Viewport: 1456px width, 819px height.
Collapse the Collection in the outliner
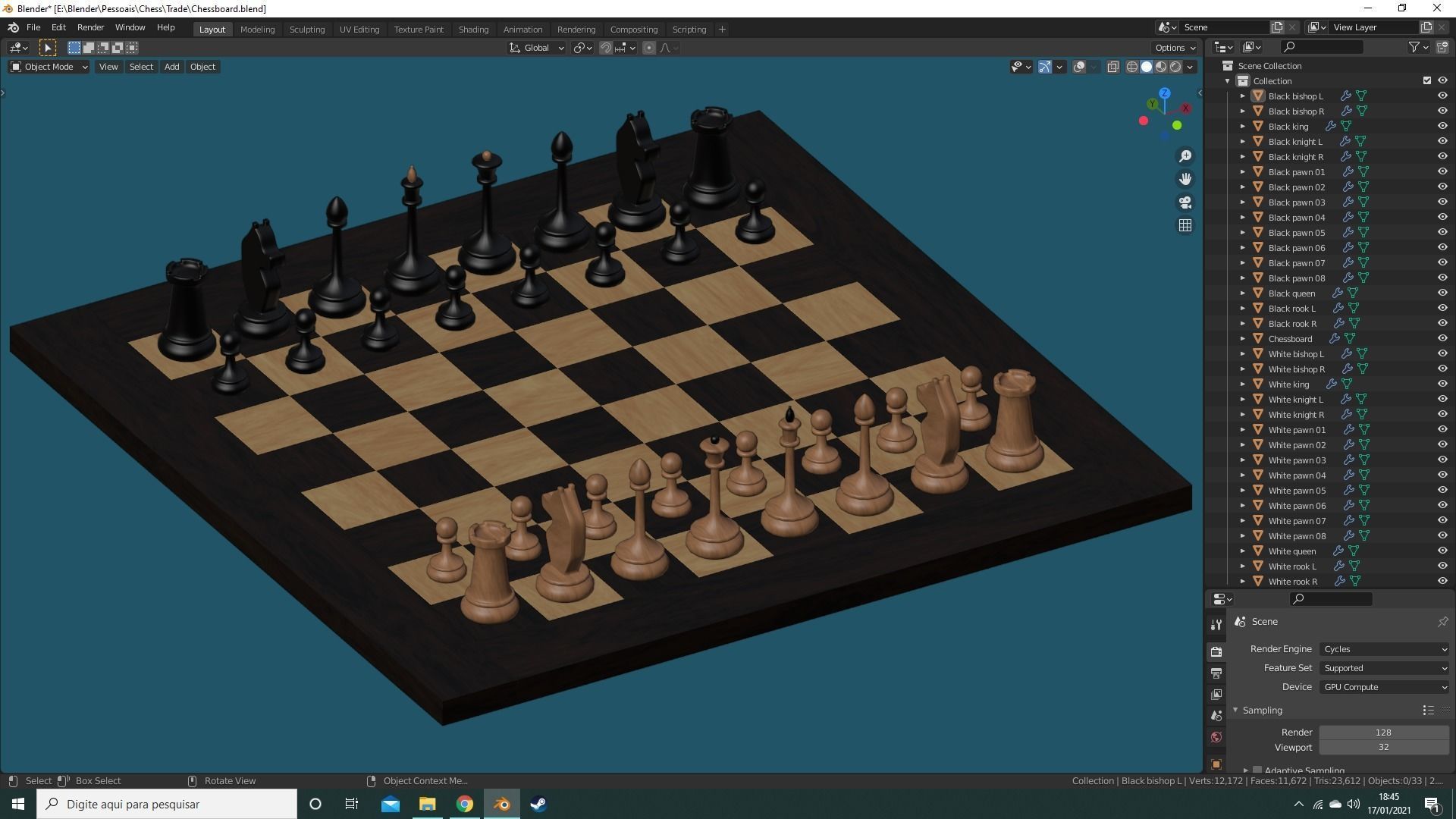click(x=1228, y=81)
